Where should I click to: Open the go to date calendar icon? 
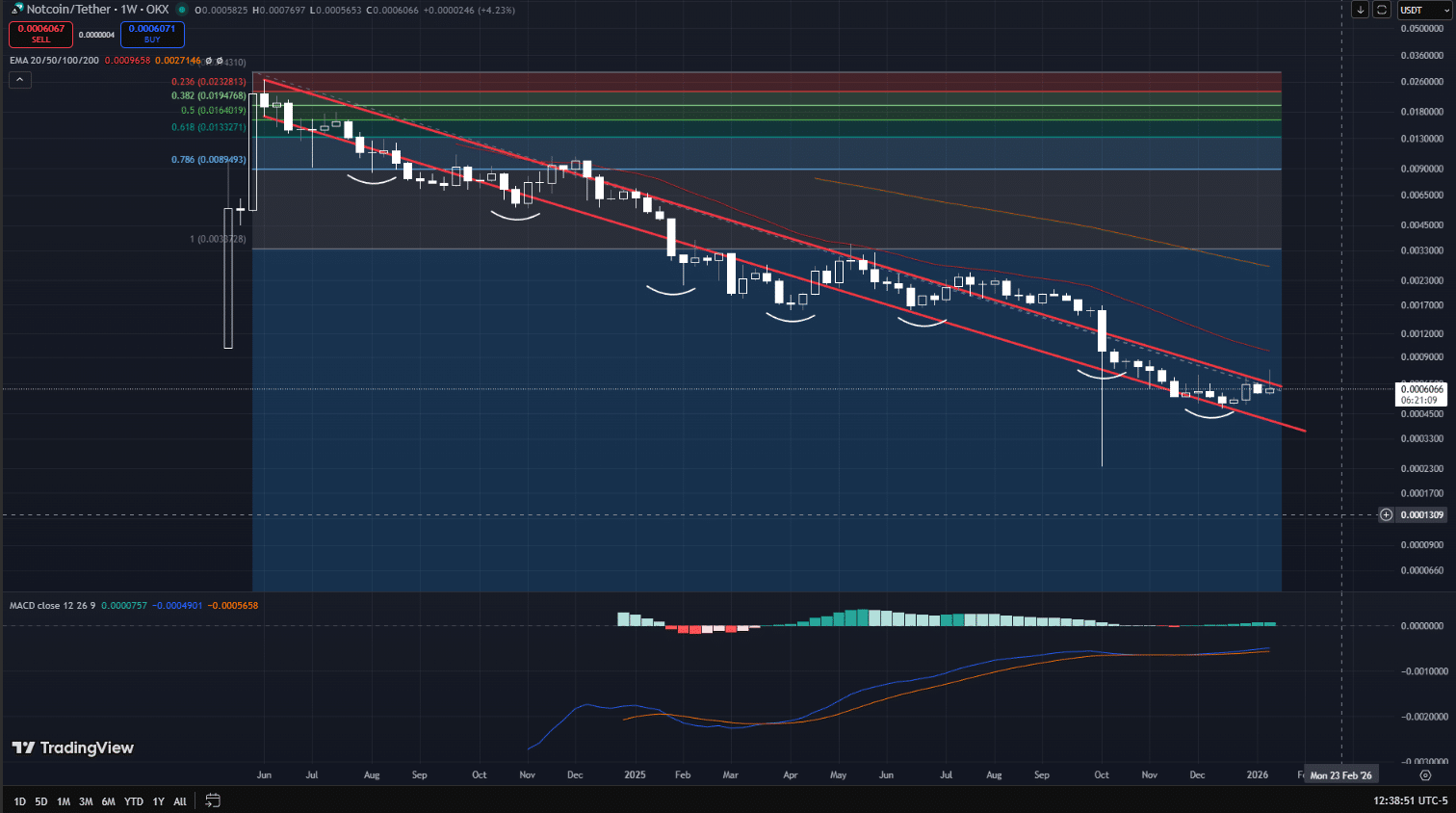coord(213,800)
